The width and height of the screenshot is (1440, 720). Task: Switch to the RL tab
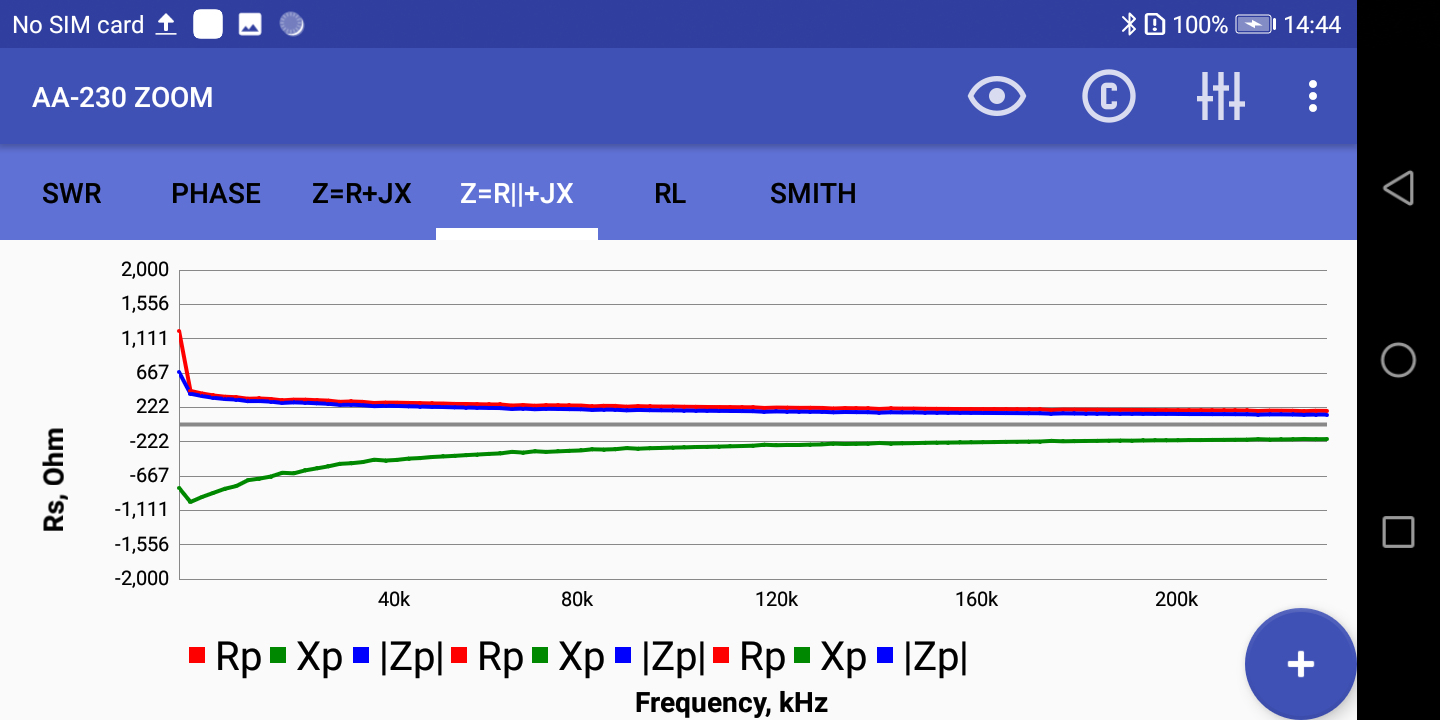tap(670, 193)
